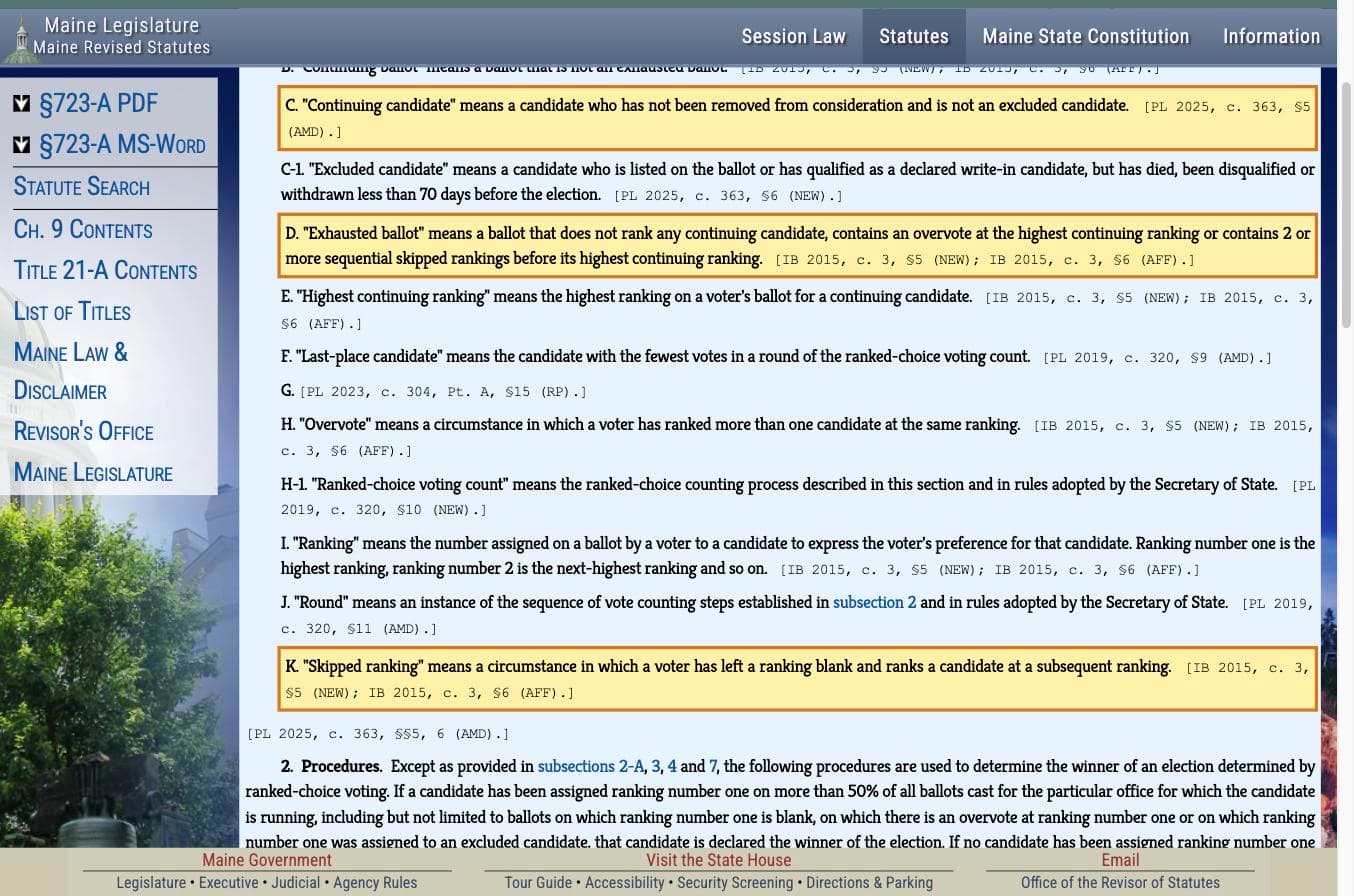This screenshot has height=896, width=1354.
Task: Follow subsection 7 link in Procedures
Action: [x=713, y=767]
